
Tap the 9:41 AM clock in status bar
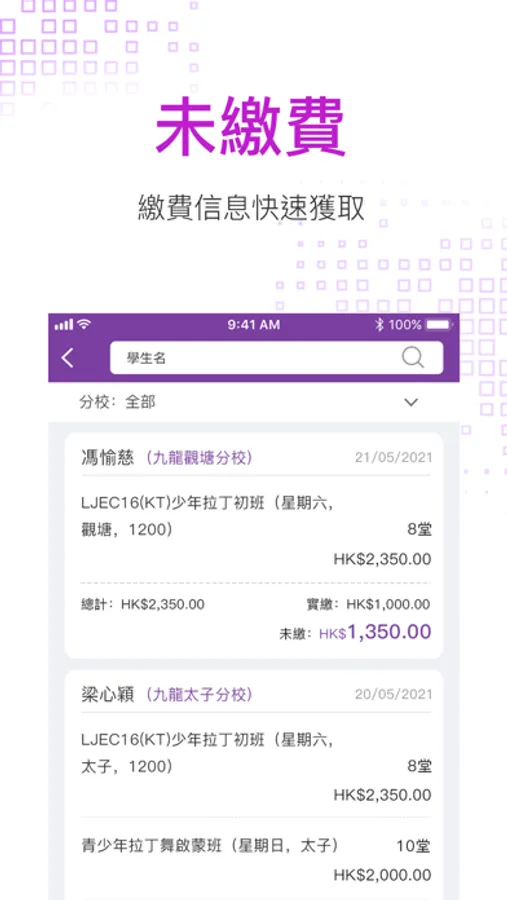[x=253, y=325]
